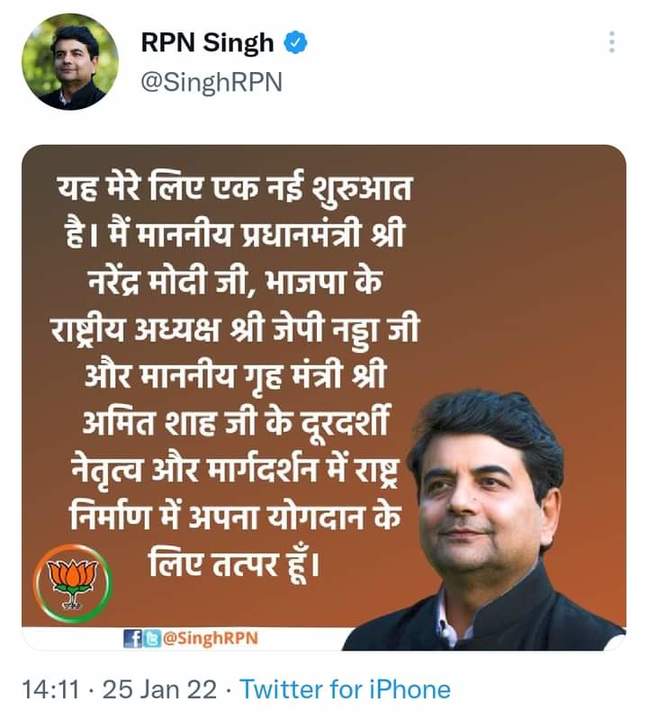Open the three-dot more options menu
Image resolution: width=648 pixels, height=720 pixels.
(x=612, y=42)
